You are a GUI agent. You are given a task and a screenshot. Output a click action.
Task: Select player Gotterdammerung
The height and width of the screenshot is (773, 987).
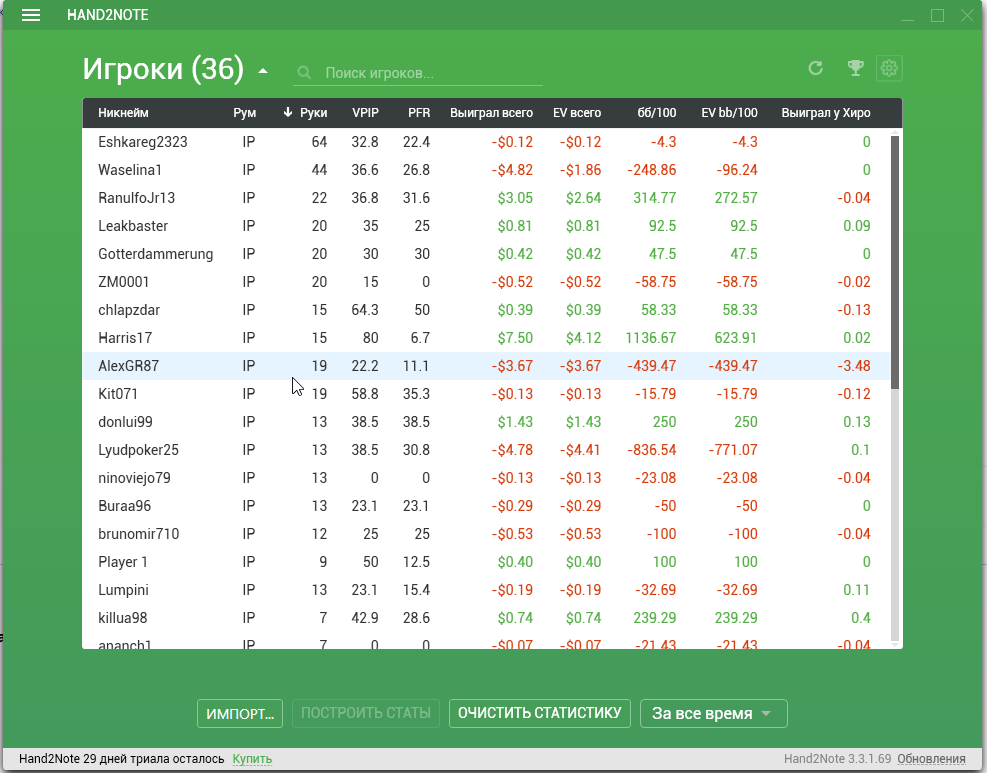pos(486,254)
